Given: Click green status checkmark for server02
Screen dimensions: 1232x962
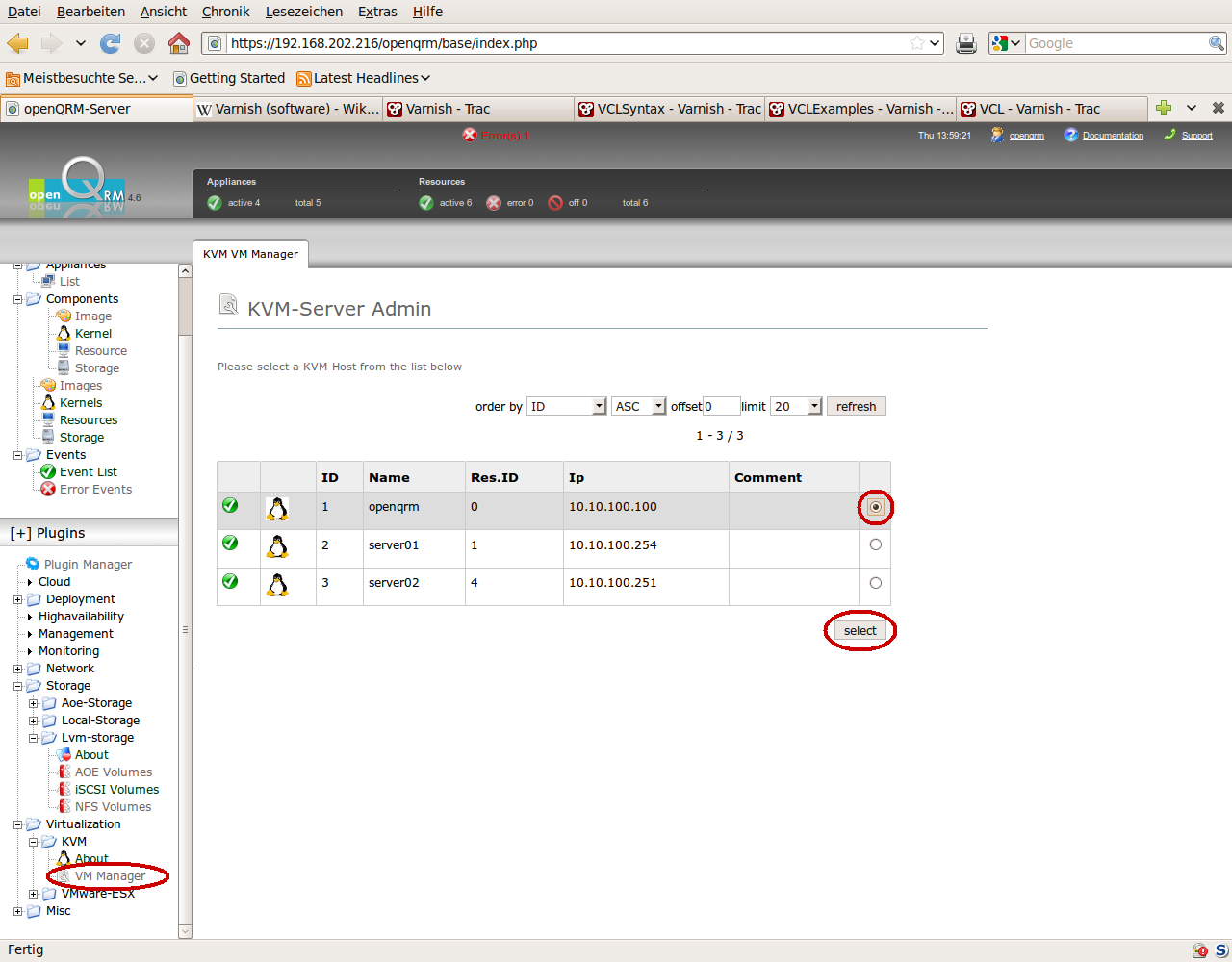Looking at the screenshot, I should click(230, 581).
